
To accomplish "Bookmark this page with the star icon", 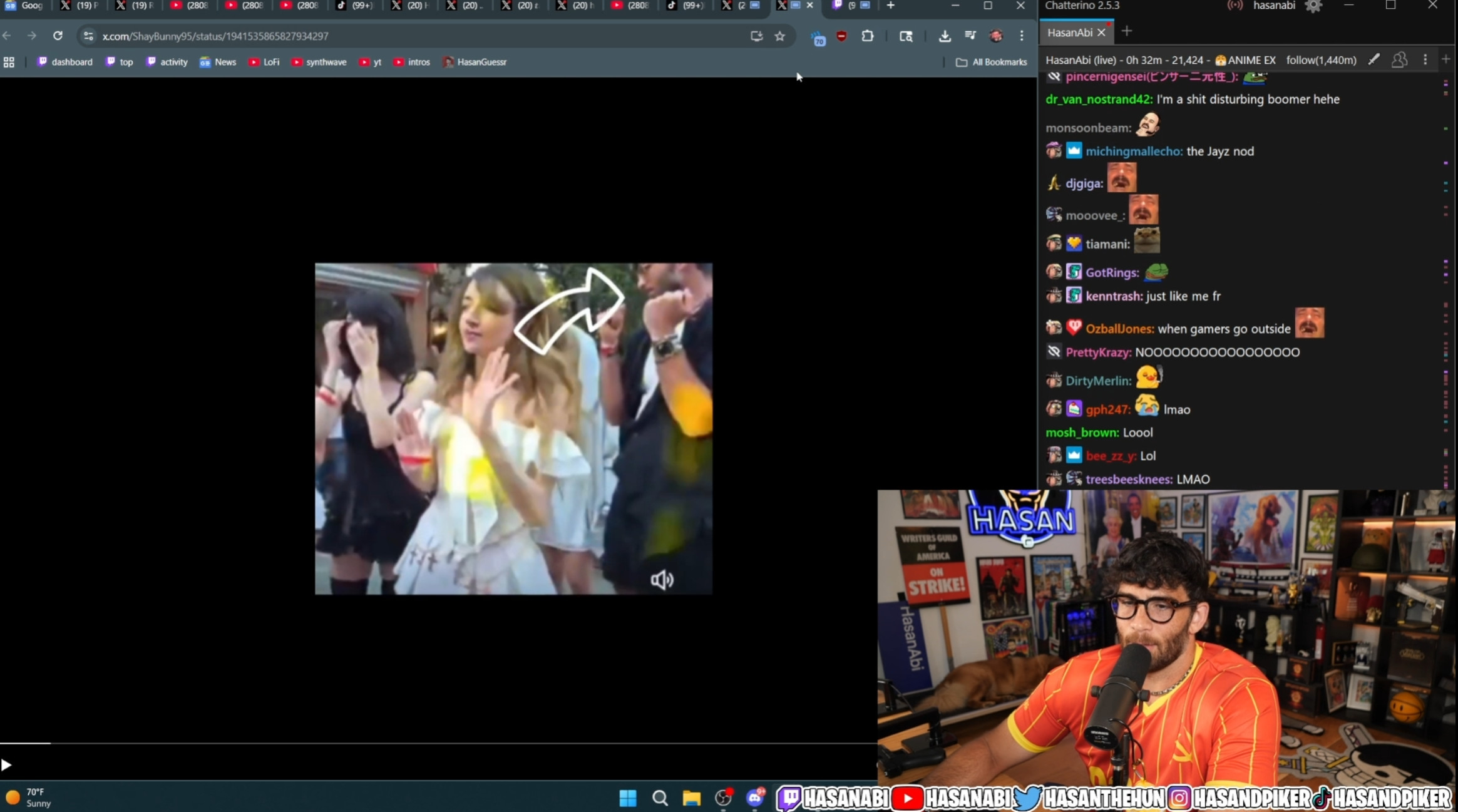I will tap(779, 36).
